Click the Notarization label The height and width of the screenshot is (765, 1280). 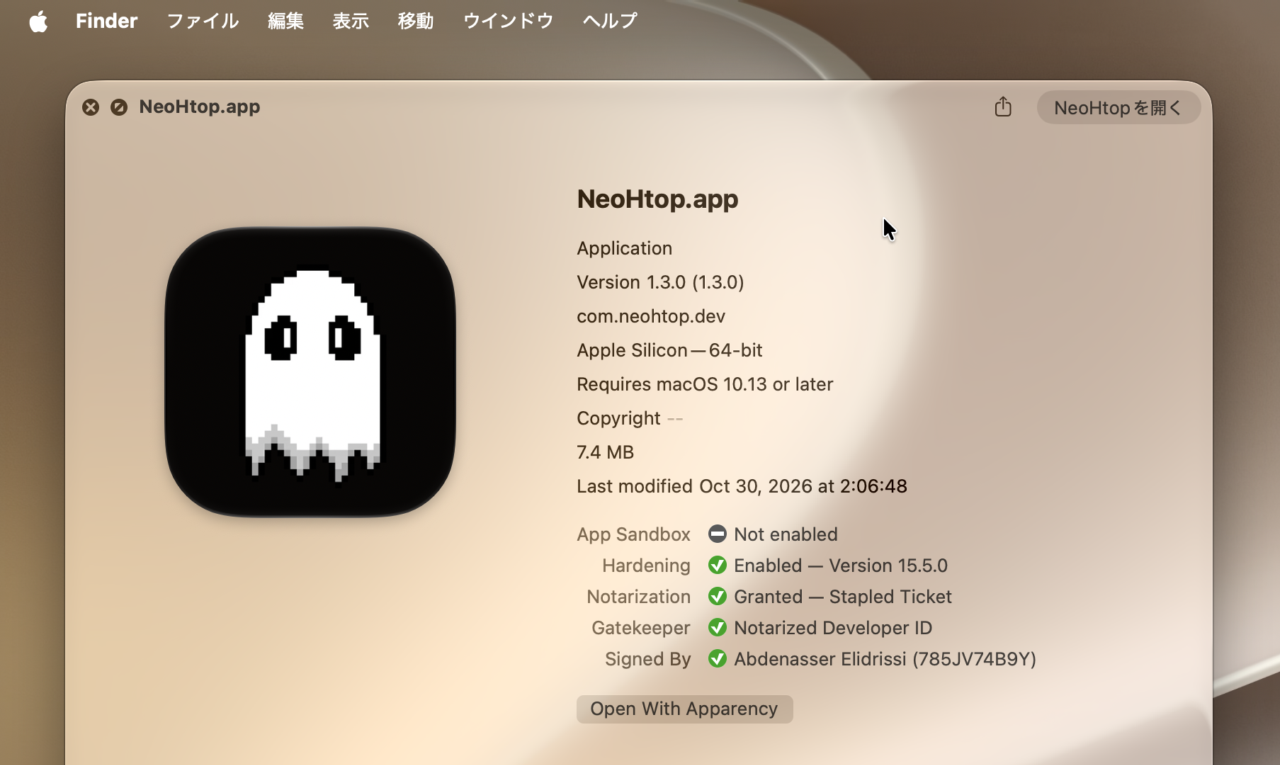click(639, 596)
